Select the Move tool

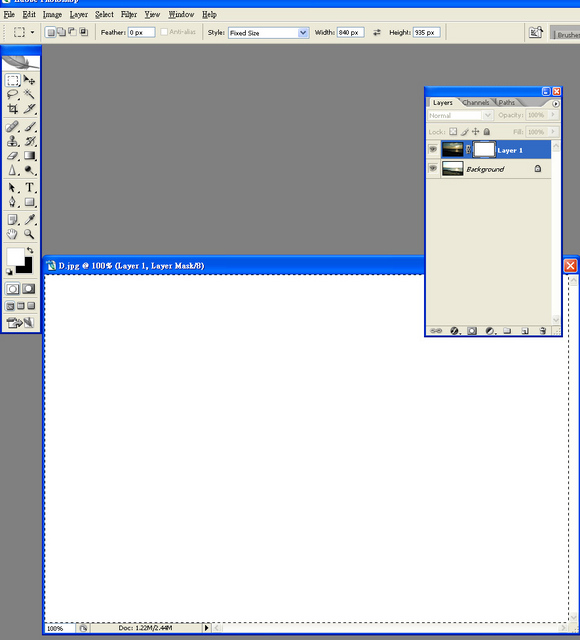click(29, 80)
